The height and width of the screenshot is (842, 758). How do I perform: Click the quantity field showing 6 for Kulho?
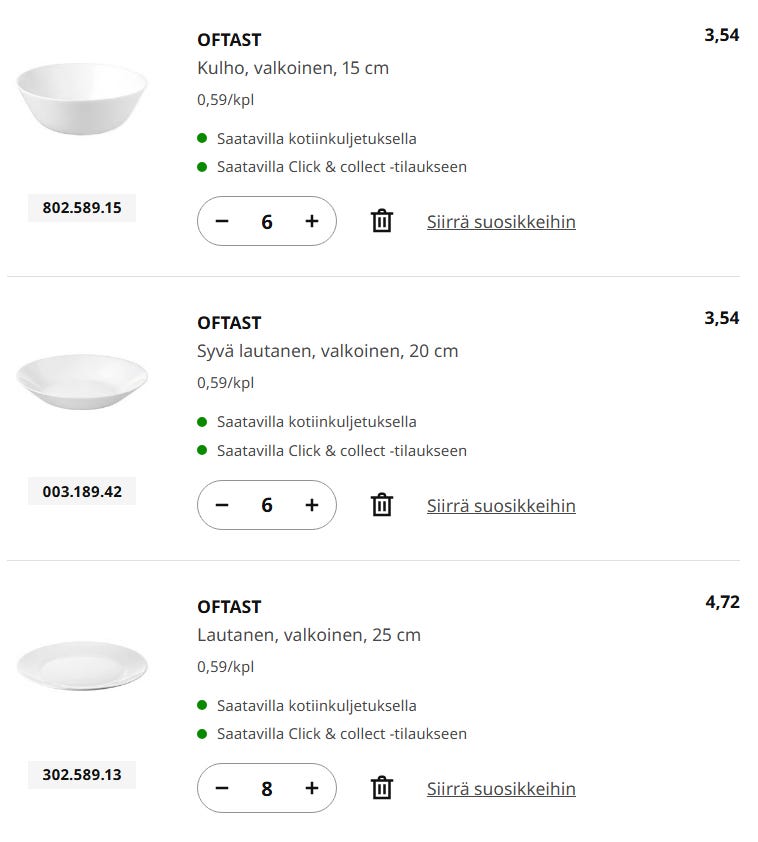click(267, 221)
